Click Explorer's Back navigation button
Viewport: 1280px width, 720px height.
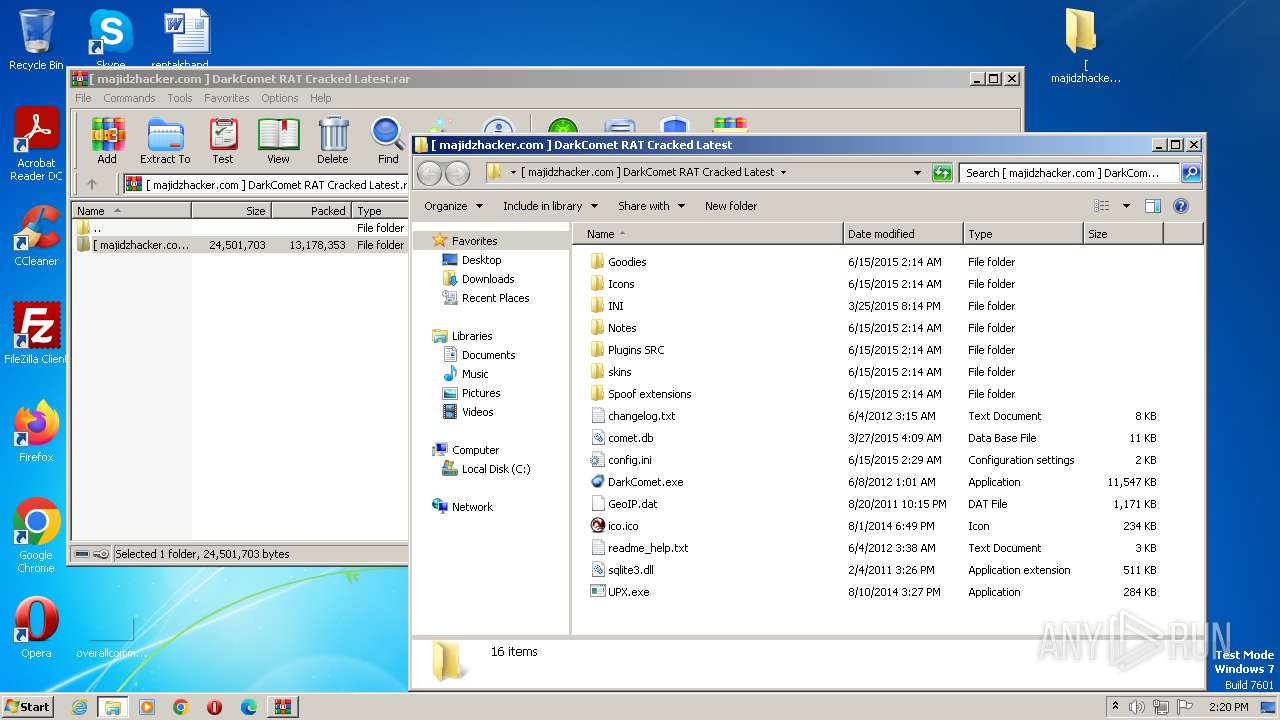[429, 173]
